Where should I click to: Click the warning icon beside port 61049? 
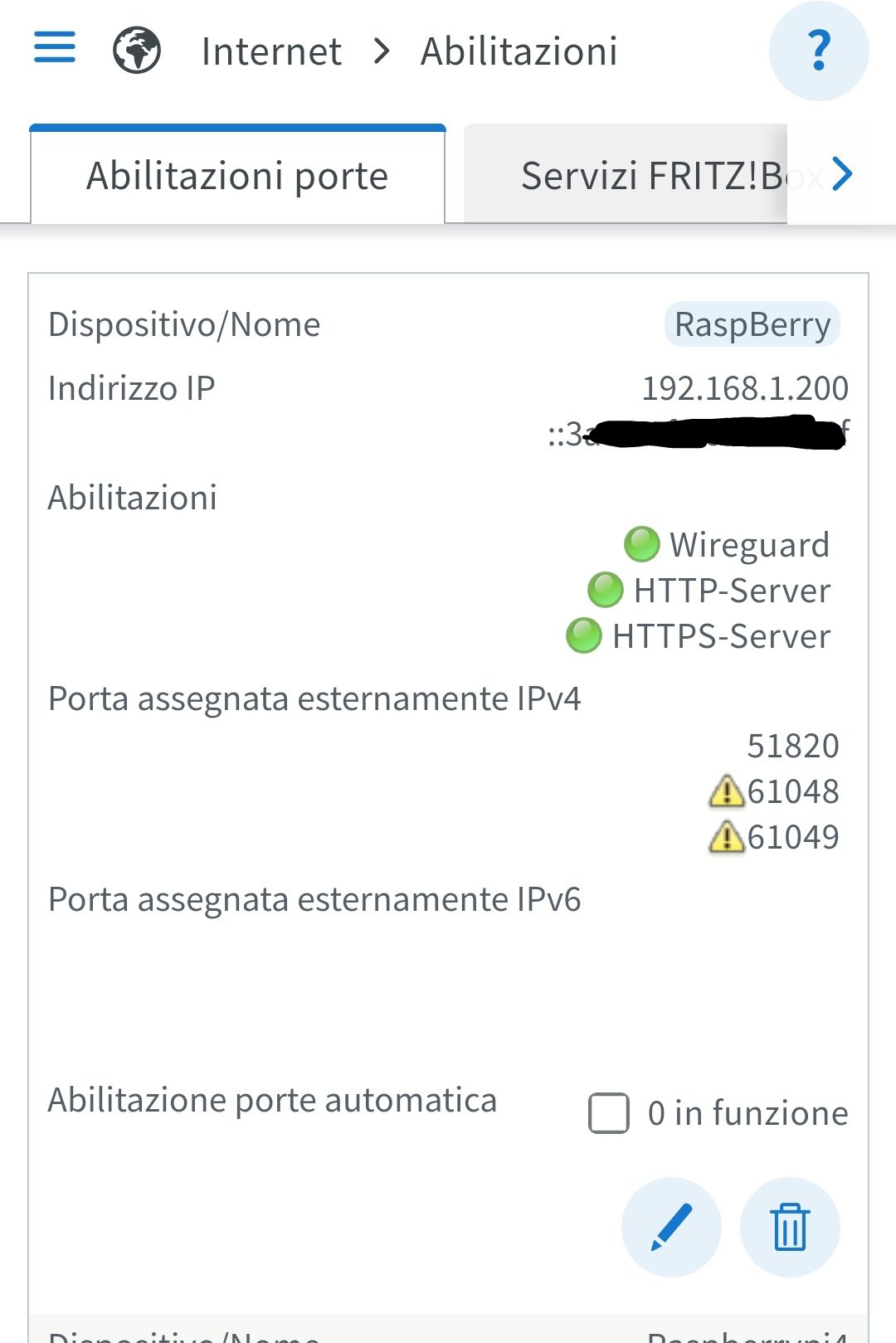pos(726,836)
